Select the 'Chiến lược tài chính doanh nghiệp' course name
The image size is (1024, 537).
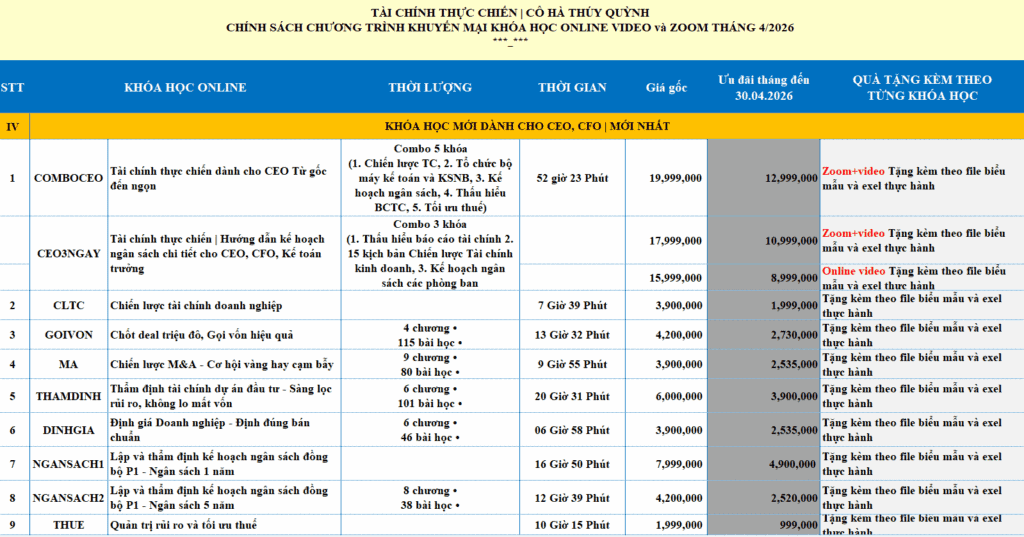[197, 305]
